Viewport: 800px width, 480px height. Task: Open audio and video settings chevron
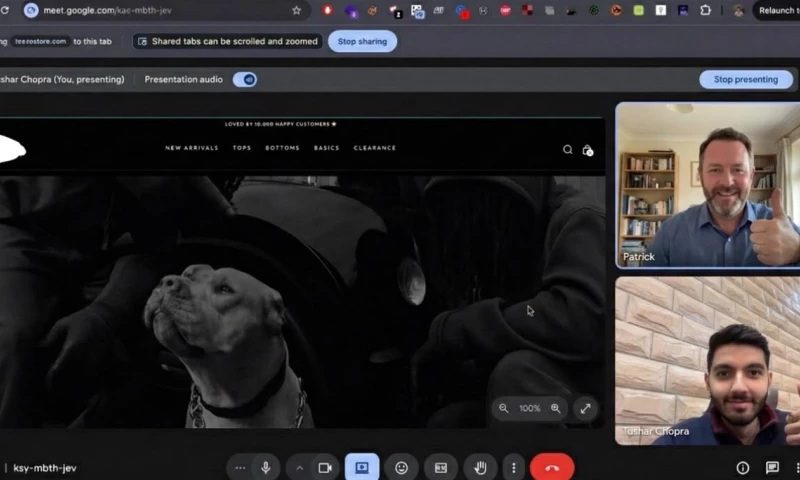[299, 467]
